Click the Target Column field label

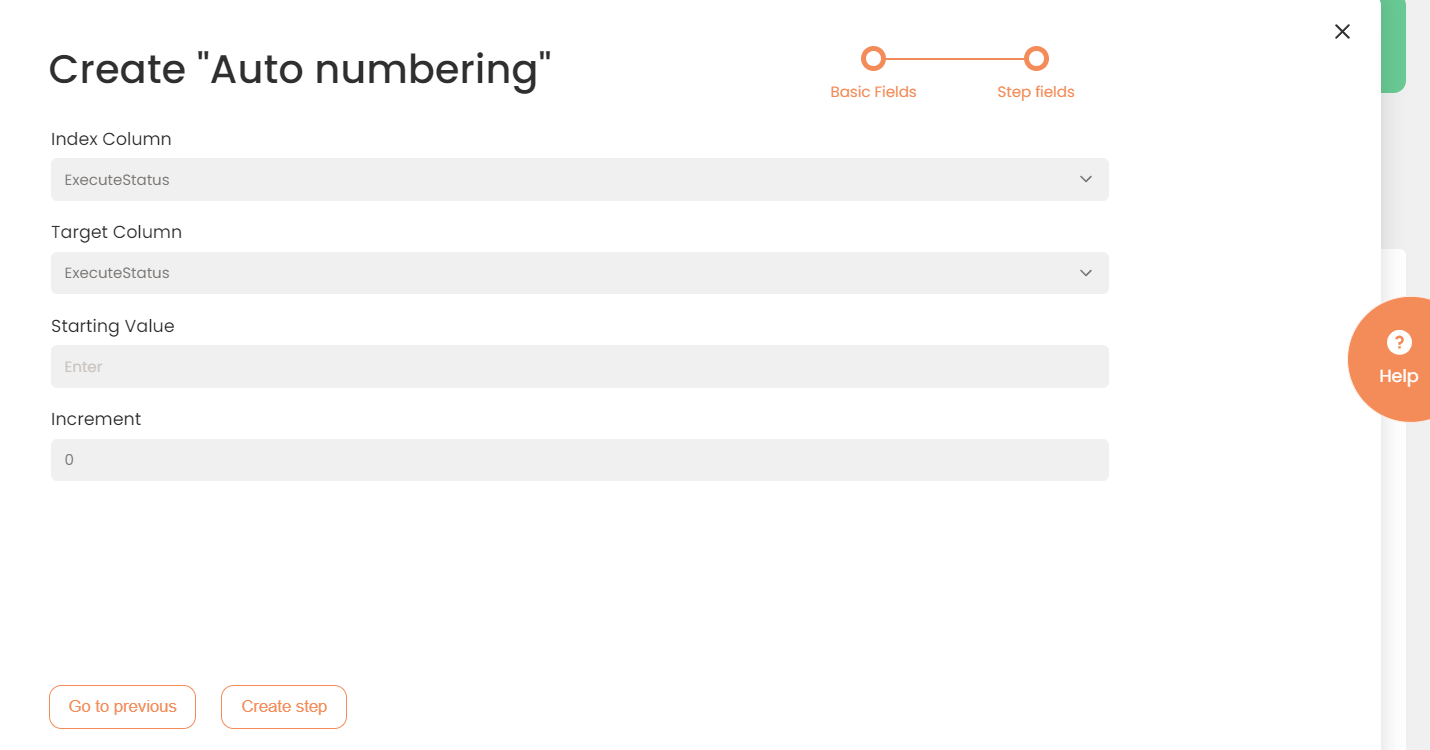116,232
